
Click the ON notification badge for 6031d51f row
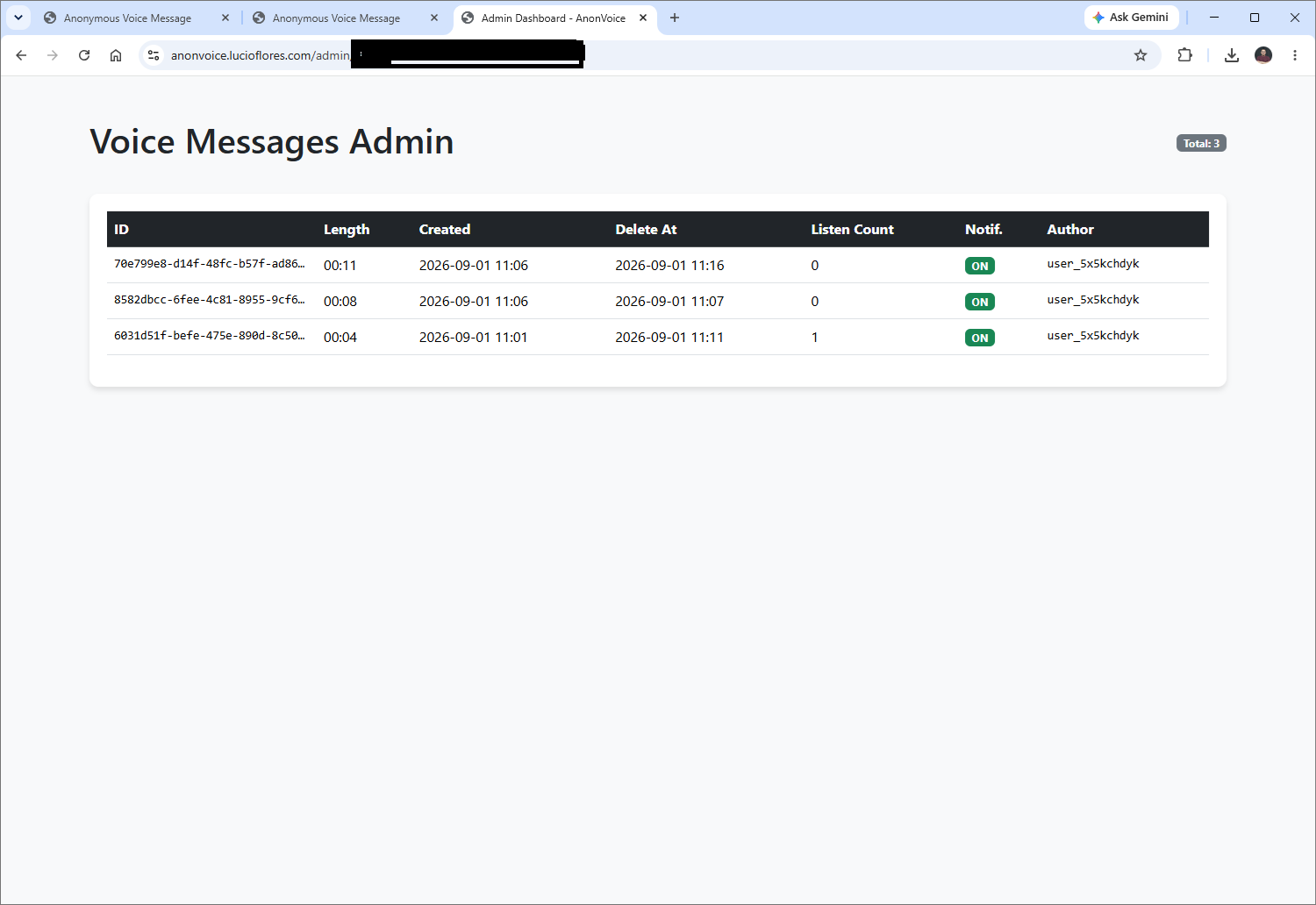click(x=980, y=338)
